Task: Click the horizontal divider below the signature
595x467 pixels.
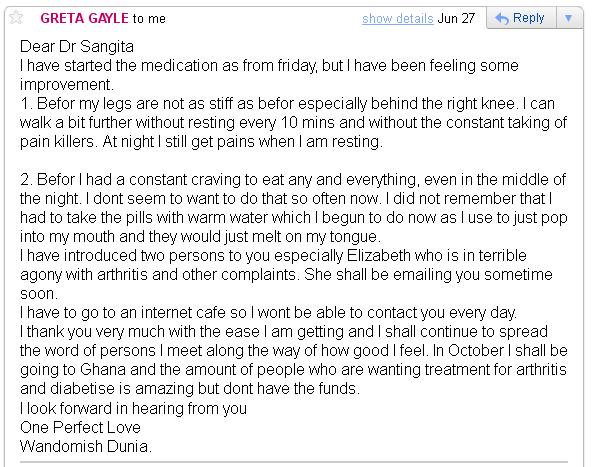Action: point(294,462)
